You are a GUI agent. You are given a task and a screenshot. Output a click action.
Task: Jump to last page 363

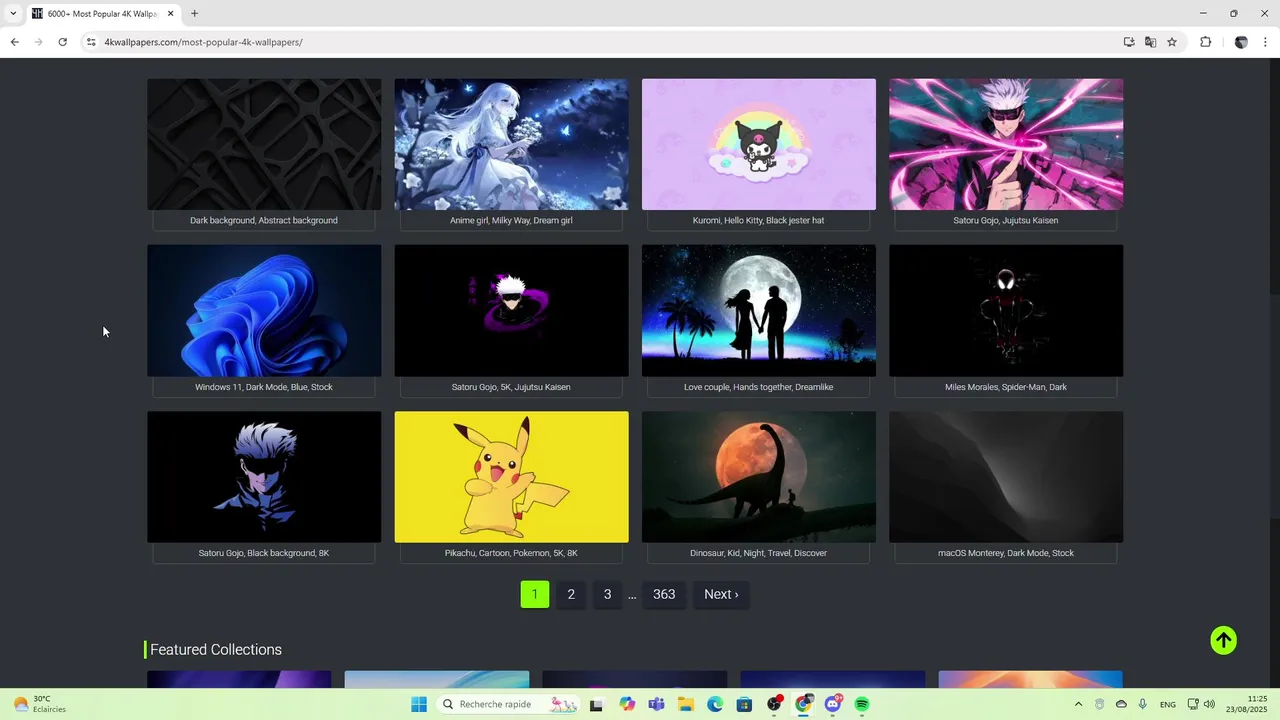click(664, 594)
